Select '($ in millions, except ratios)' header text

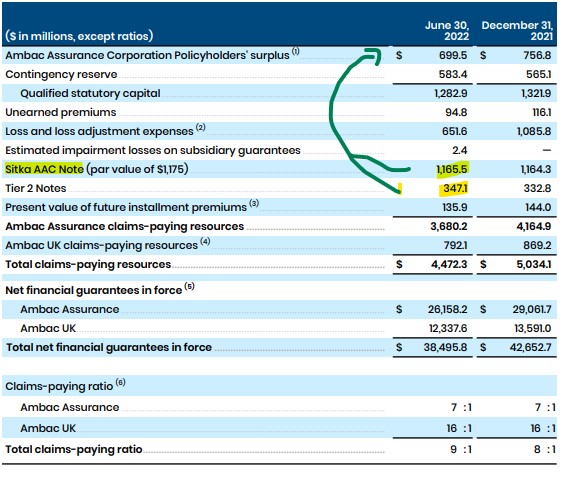pyautogui.click(x=79, y=36)
